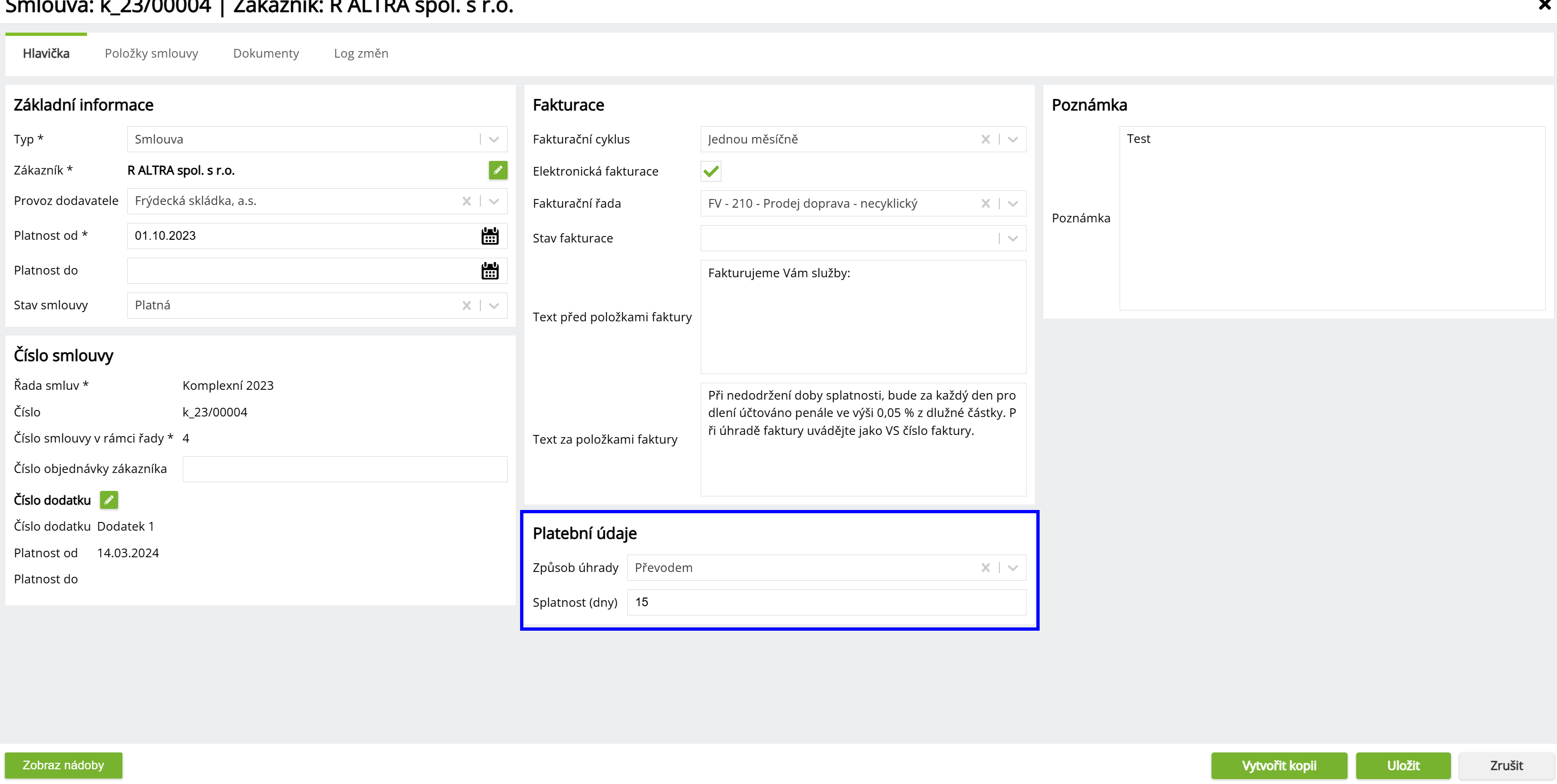Image resolution: width=1557 pixels, height=784 pixels.
Task: Open the Platnost do calendar picker
Action: click(490, 271)
